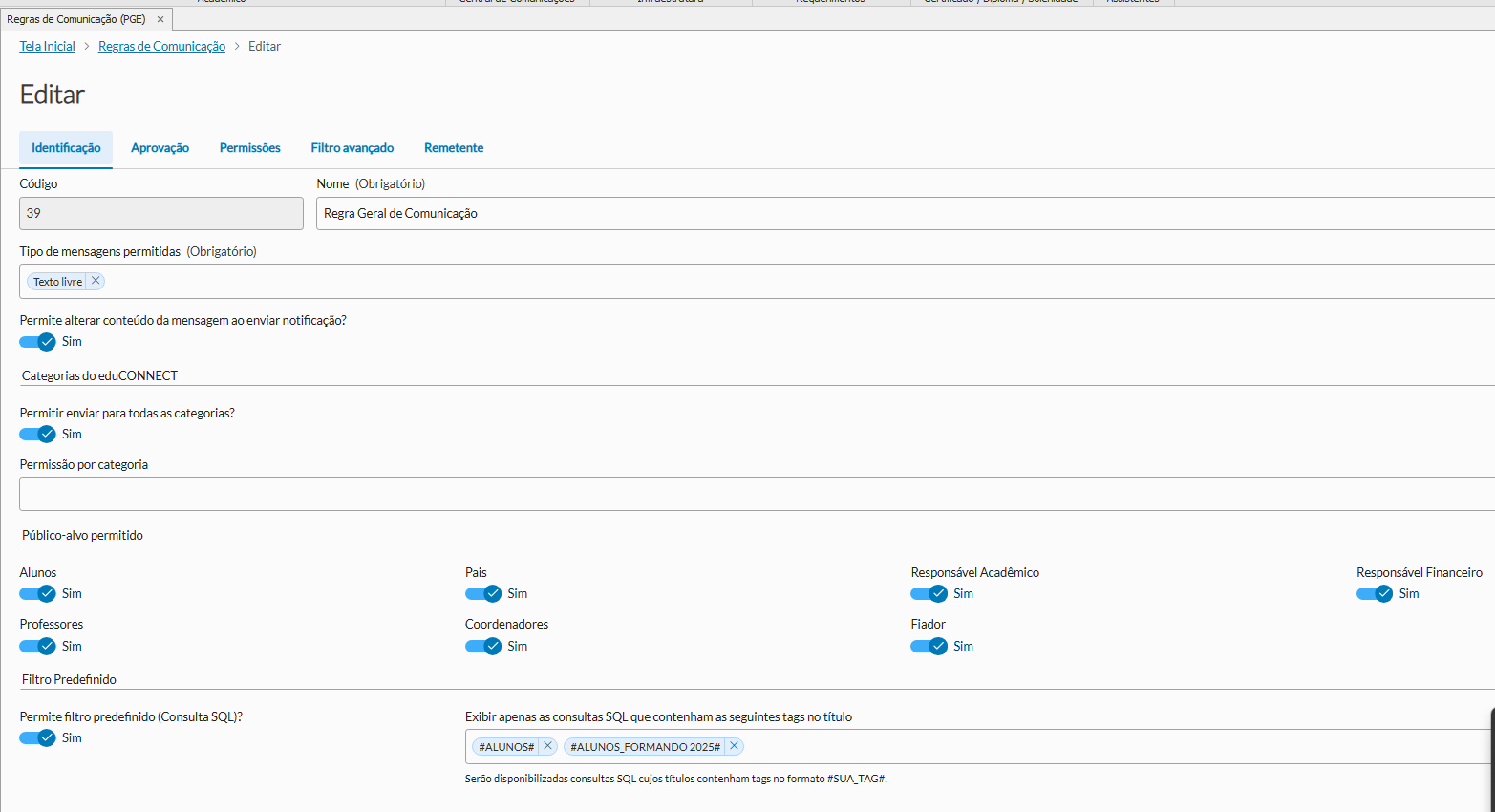Remove the #ALUNOS# tag
Viewport: 1495px width, 812px height.
point(547,746)
